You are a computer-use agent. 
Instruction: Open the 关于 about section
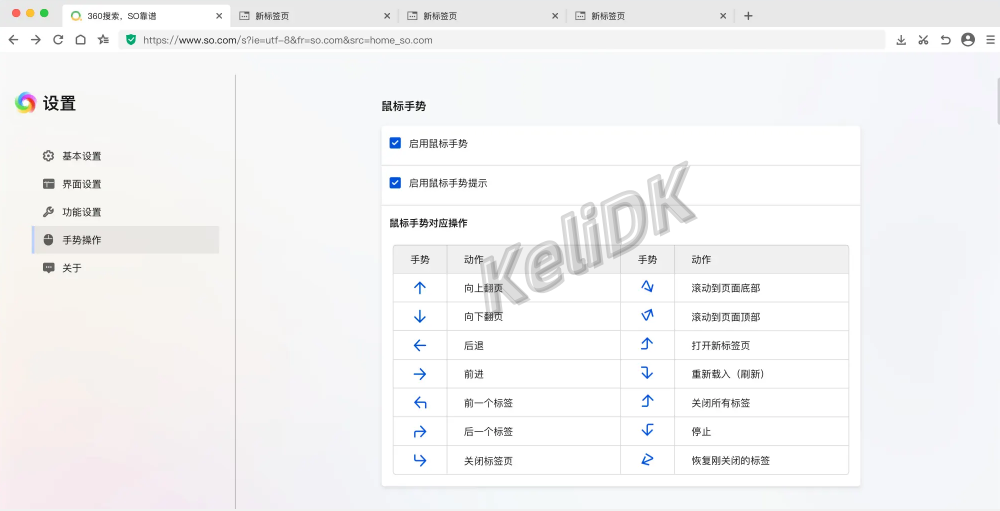tap(71, 268)
